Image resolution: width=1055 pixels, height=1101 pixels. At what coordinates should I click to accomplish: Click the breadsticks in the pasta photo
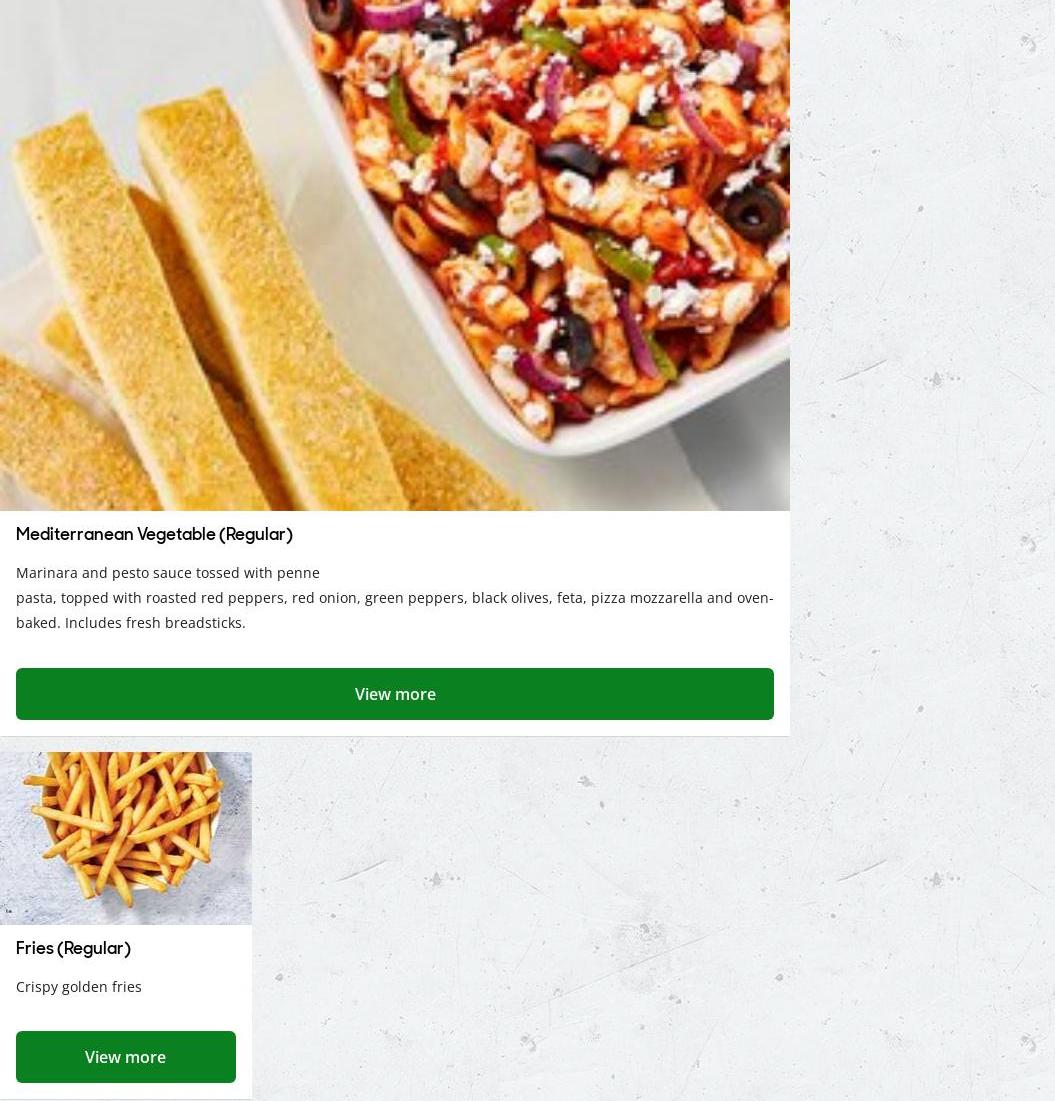pyautogui.click(x=211, y=316)
